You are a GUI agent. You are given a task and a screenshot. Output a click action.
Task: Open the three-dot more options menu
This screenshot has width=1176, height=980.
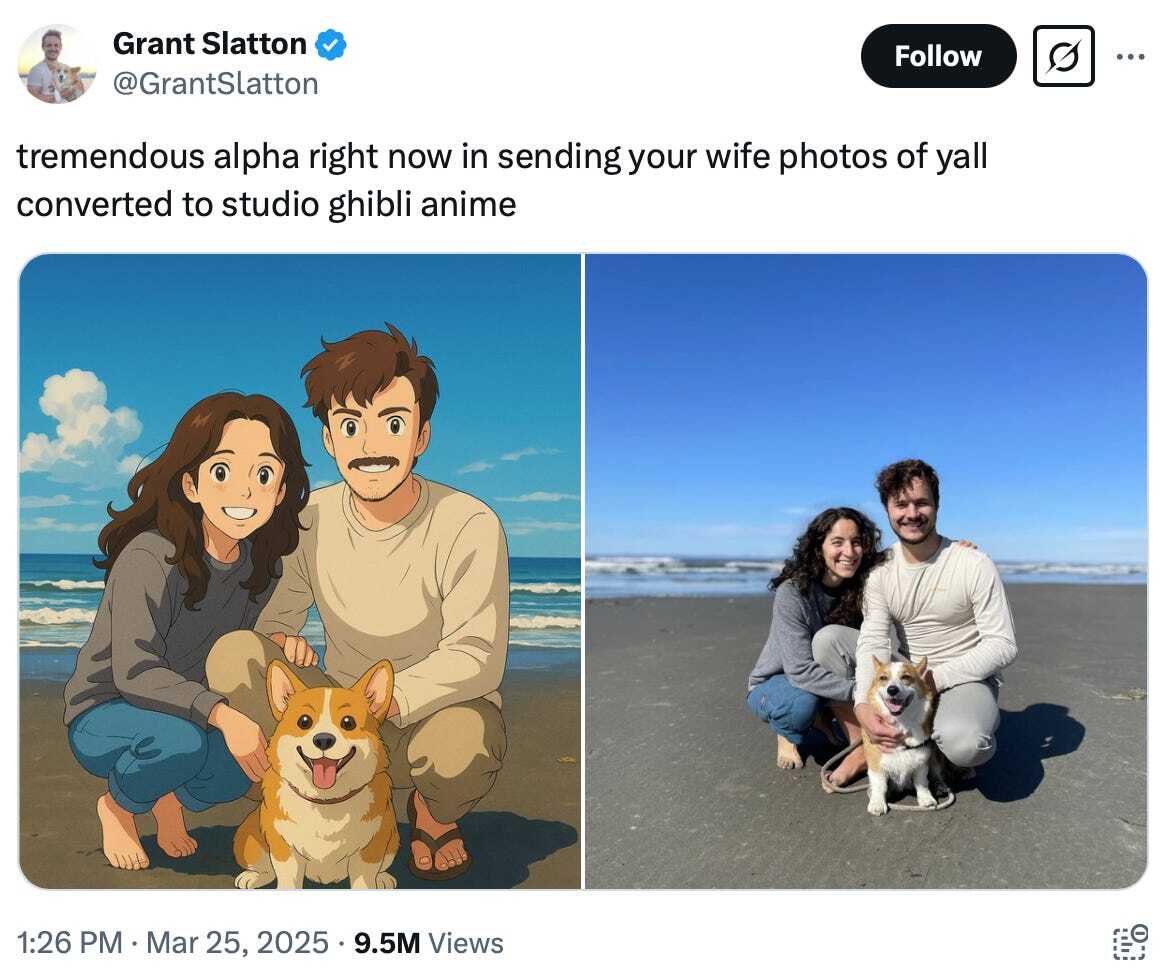1130,56
